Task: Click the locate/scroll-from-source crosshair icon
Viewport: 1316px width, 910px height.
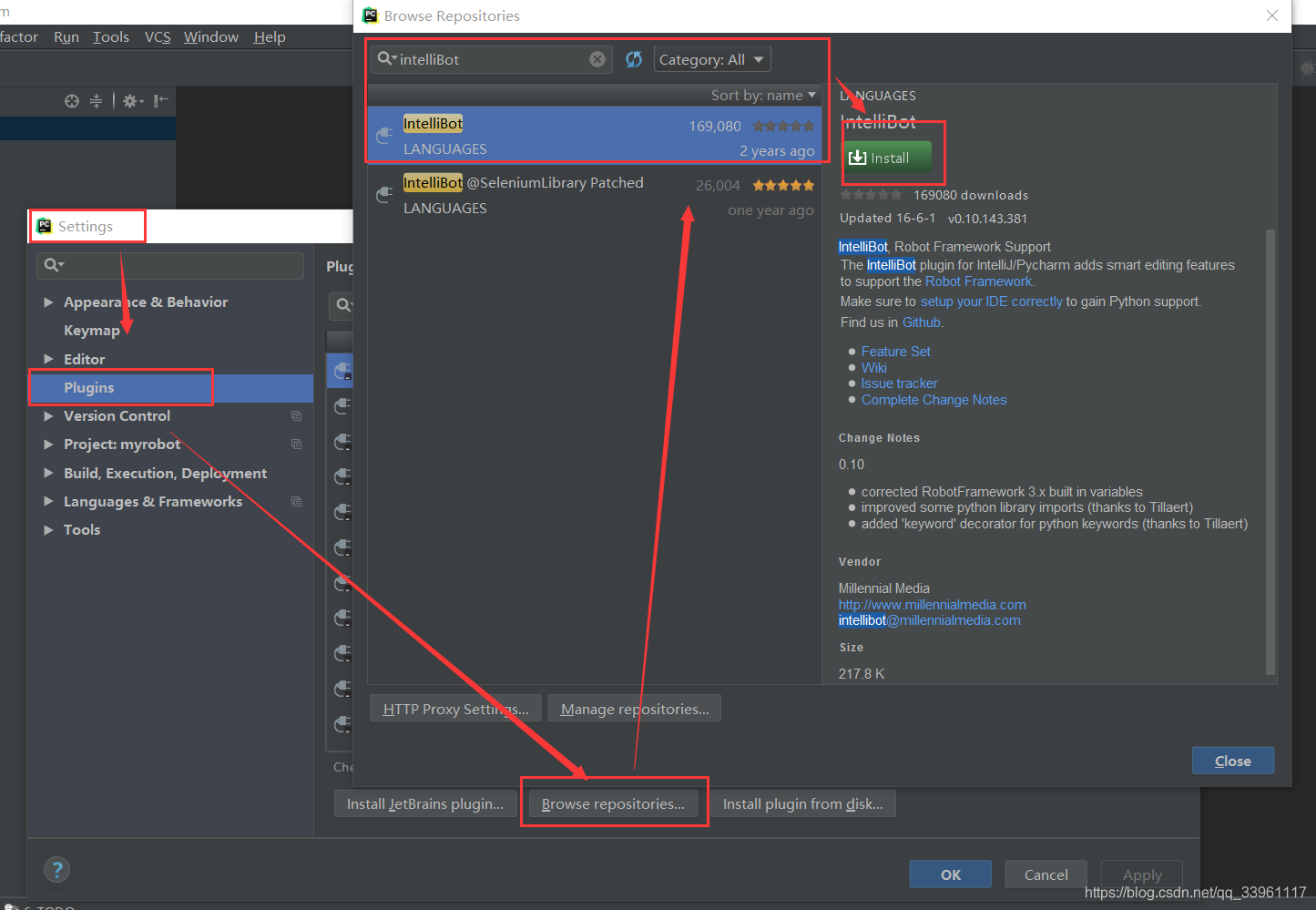Action: [x=72, y=101]
